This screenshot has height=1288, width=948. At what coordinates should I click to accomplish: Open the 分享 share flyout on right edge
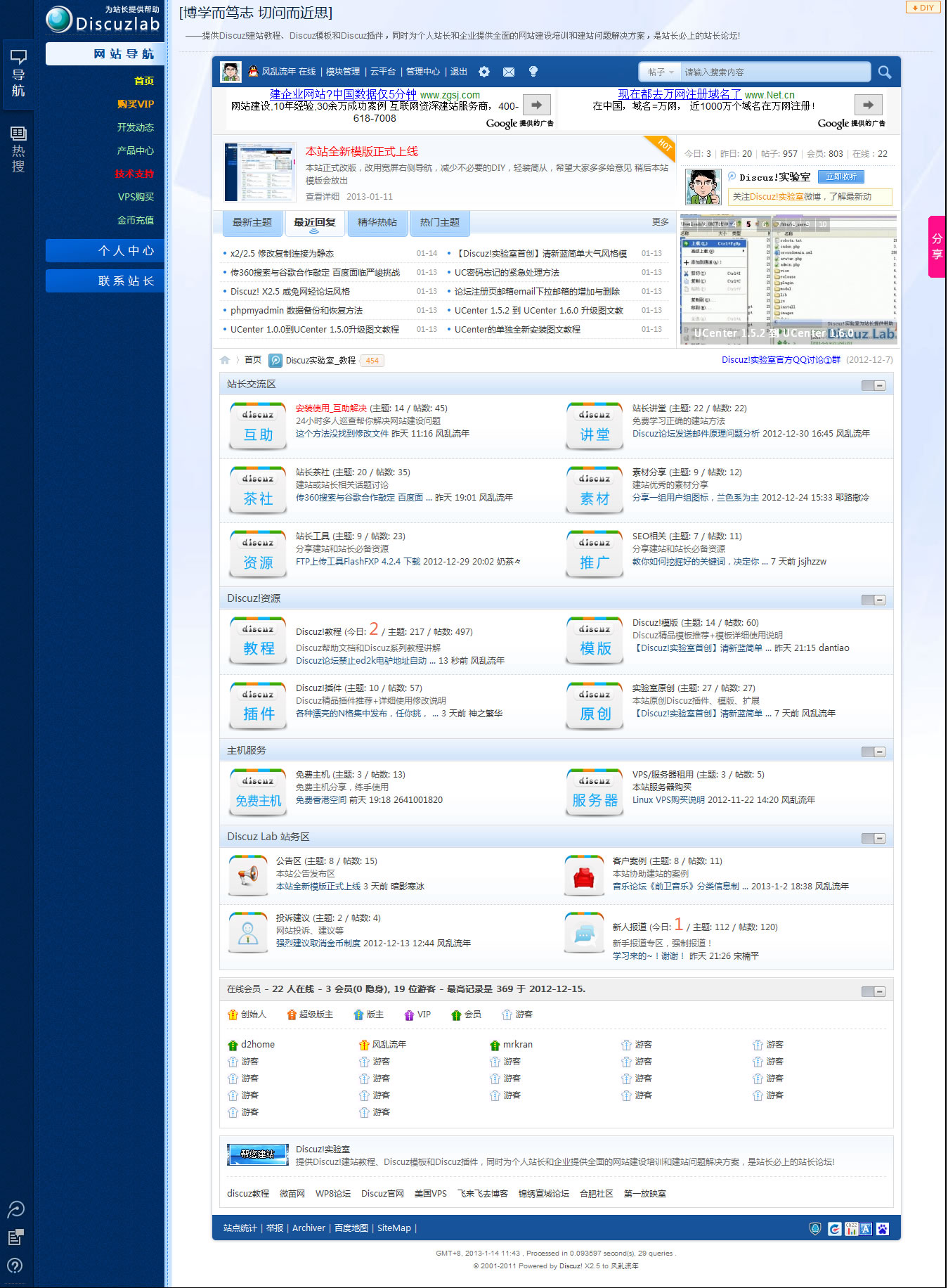[x=937, y=247]
